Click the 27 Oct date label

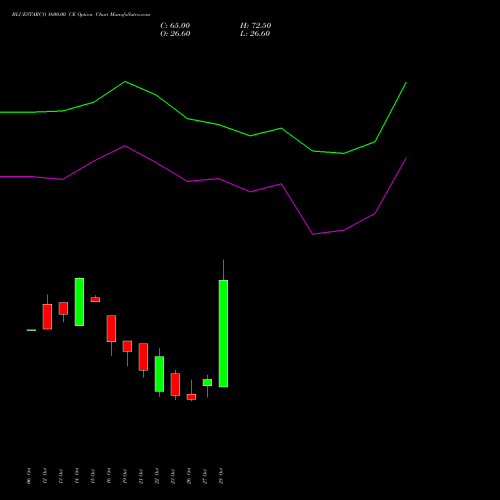pyautogui.click(x=205, y=476)
